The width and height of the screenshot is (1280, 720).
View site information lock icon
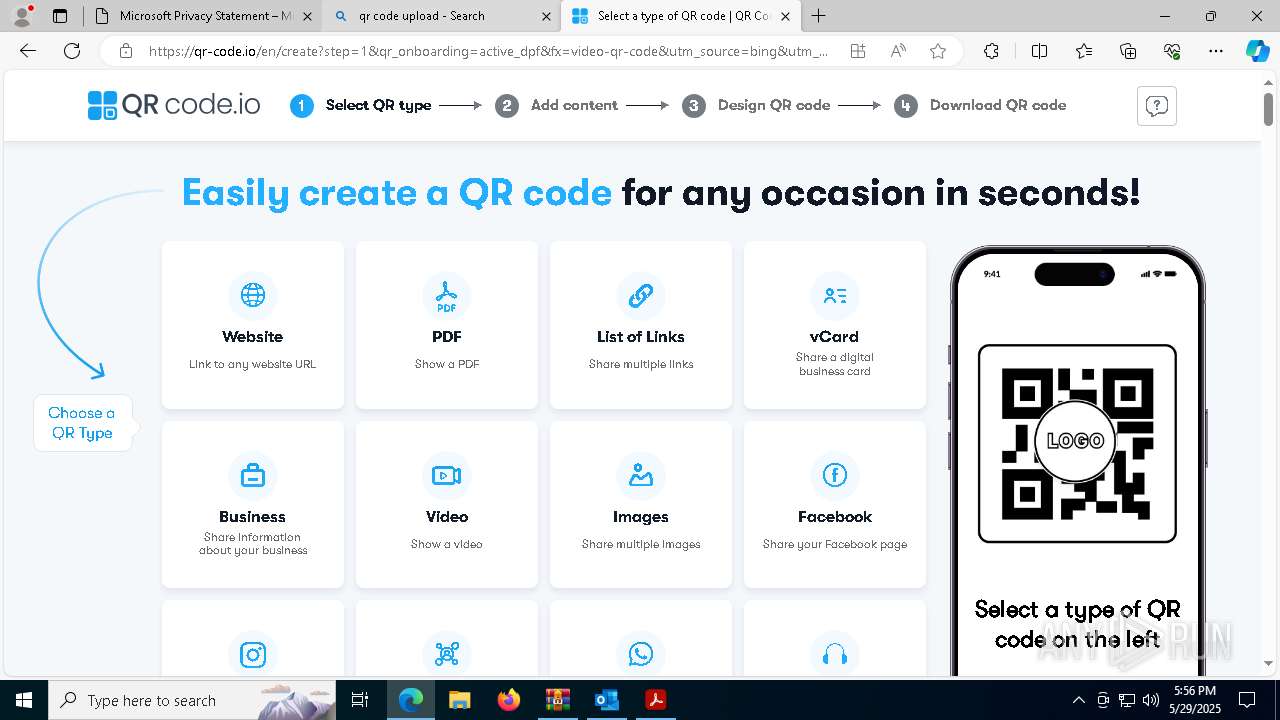(x=126, y=51)
